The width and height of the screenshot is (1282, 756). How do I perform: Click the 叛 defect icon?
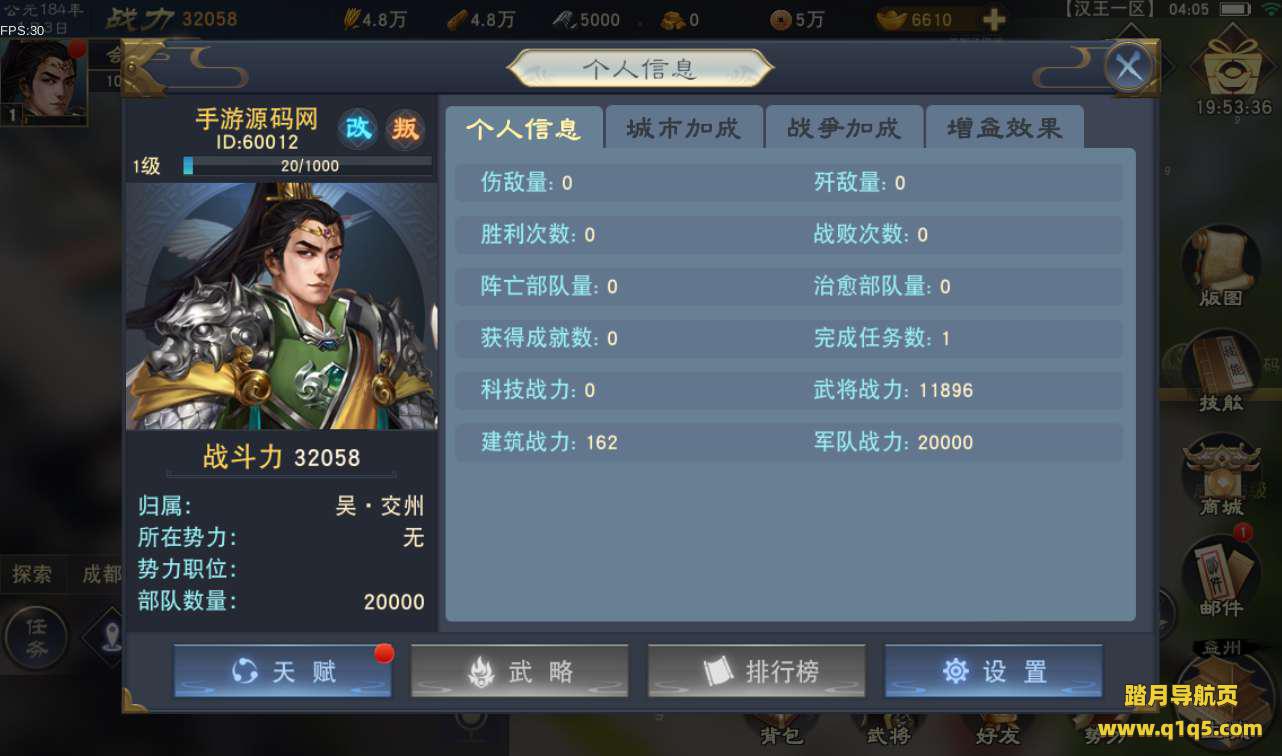405,129
